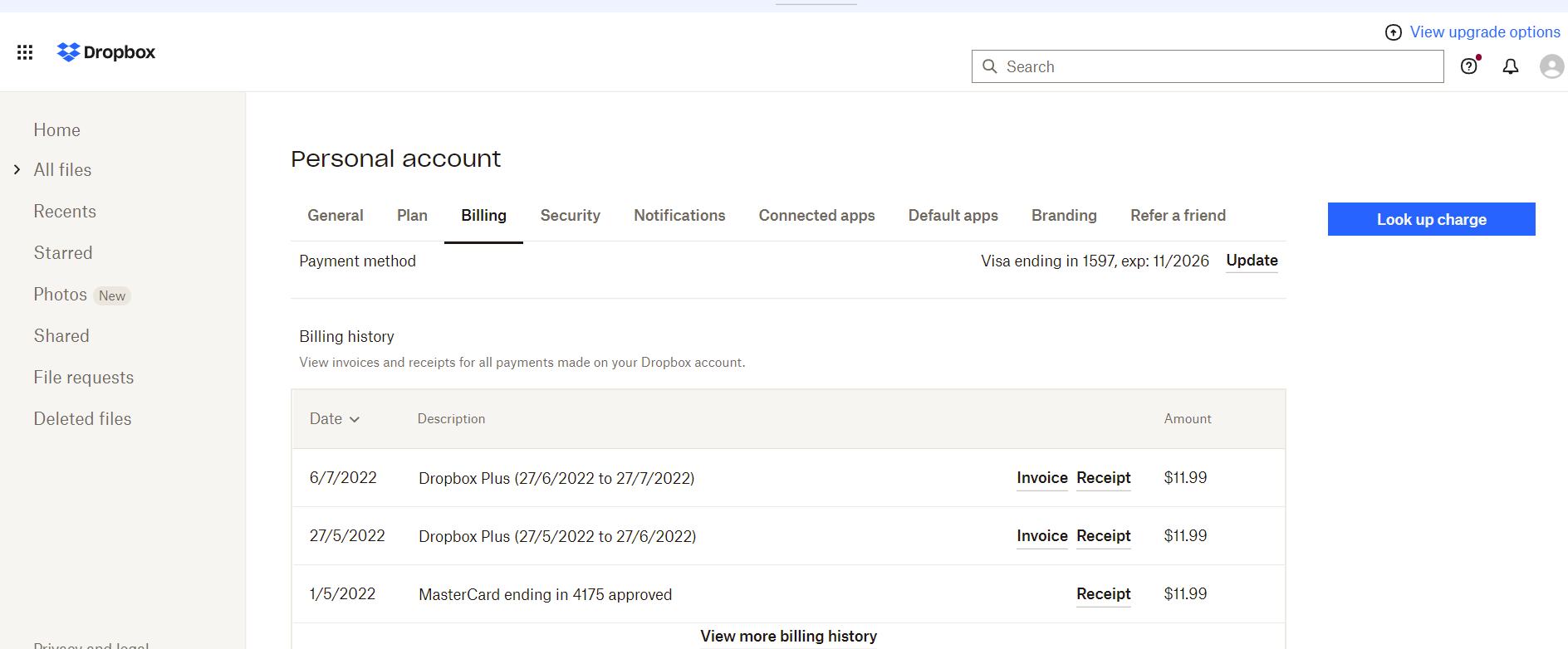1568x649 pixels.
Task: Switch to the Security tab
Action: 571,216
